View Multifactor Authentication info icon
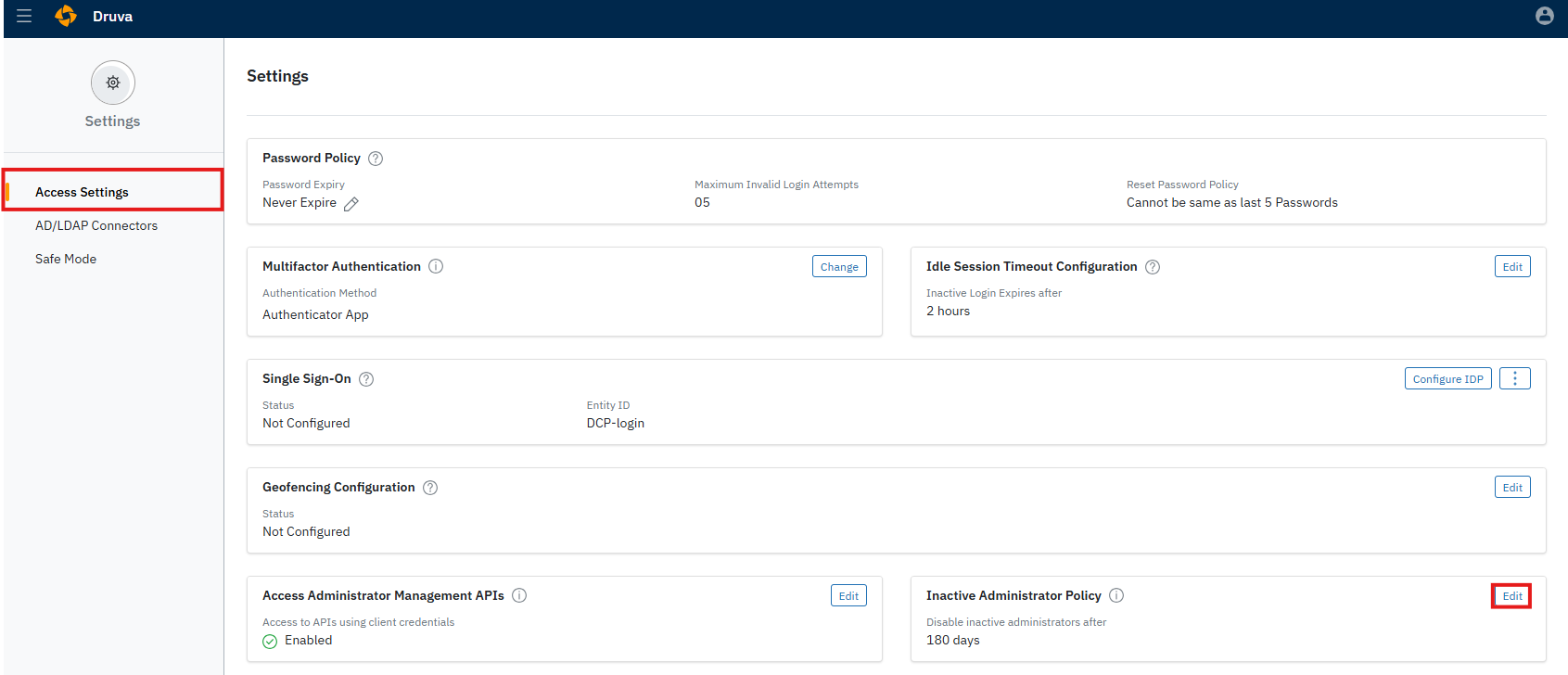The image size is (1568, 675). pyautogui.click(x=436, y=266)
